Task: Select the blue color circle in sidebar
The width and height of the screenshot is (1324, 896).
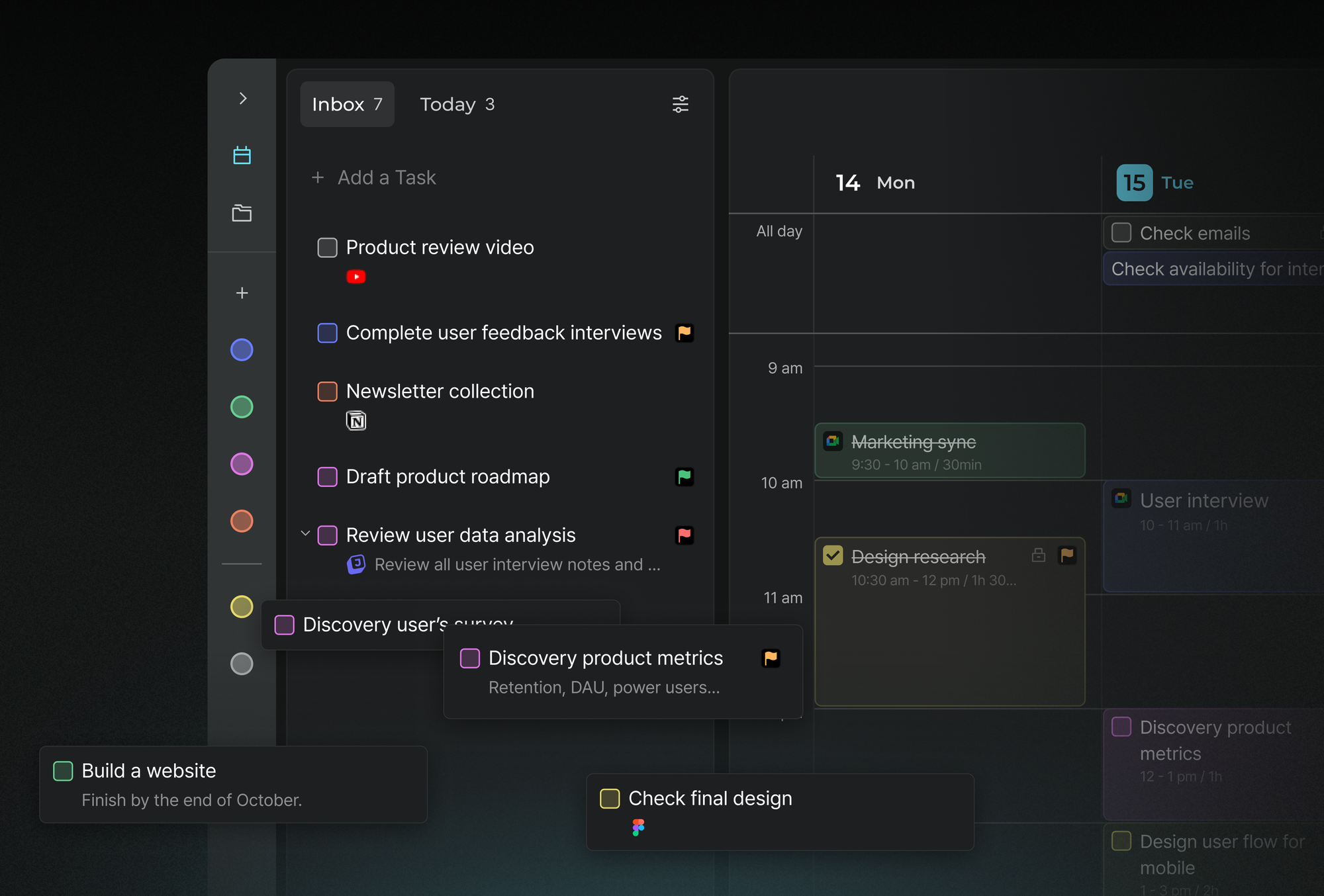Action: pyautogui.click(x=242, y=349)
